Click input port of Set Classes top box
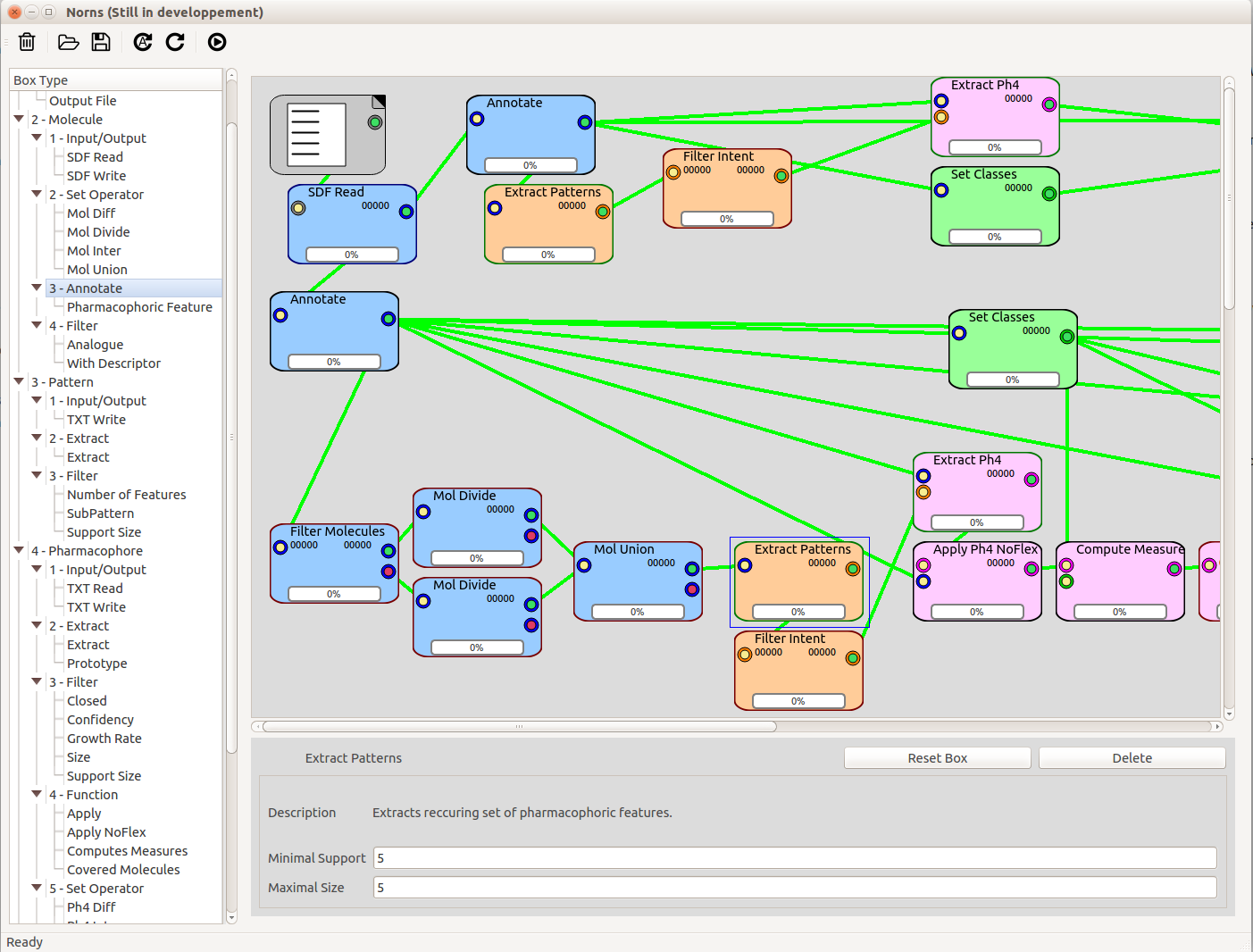Viewport: 1253px width, 952px height. [941, 190]
